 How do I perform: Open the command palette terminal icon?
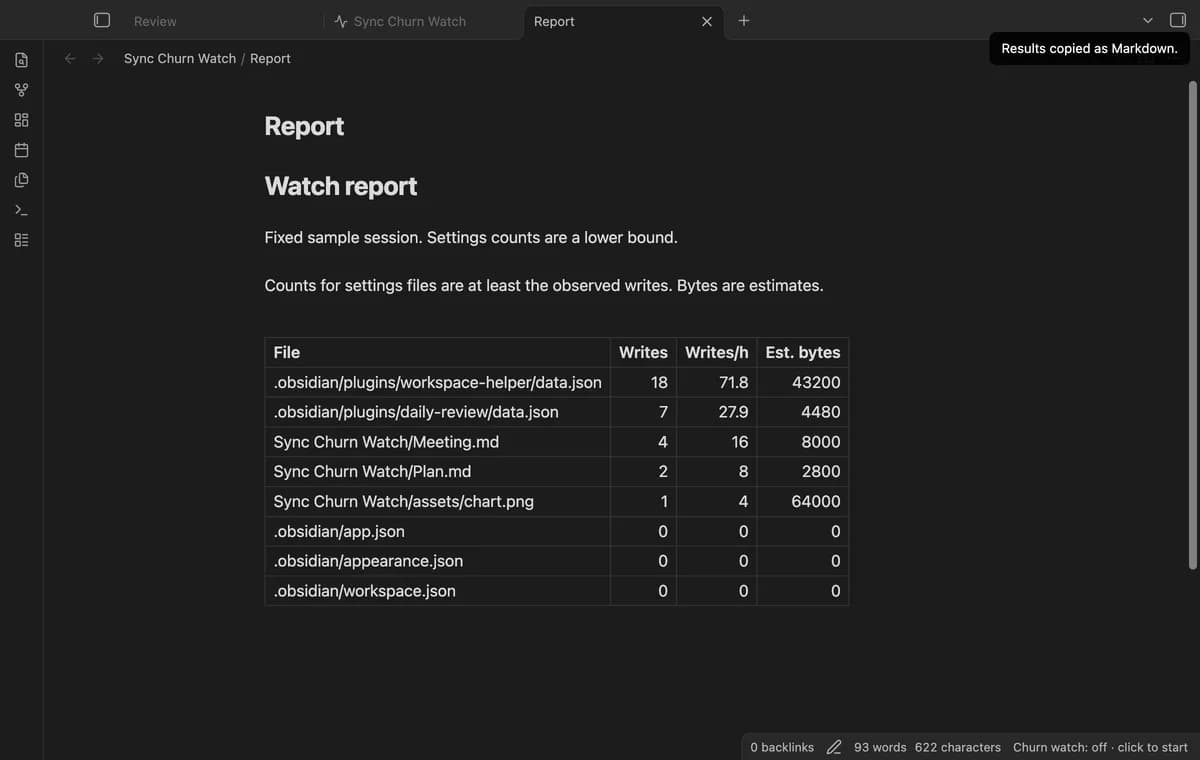pyautogui.click(x=21, y=210)
